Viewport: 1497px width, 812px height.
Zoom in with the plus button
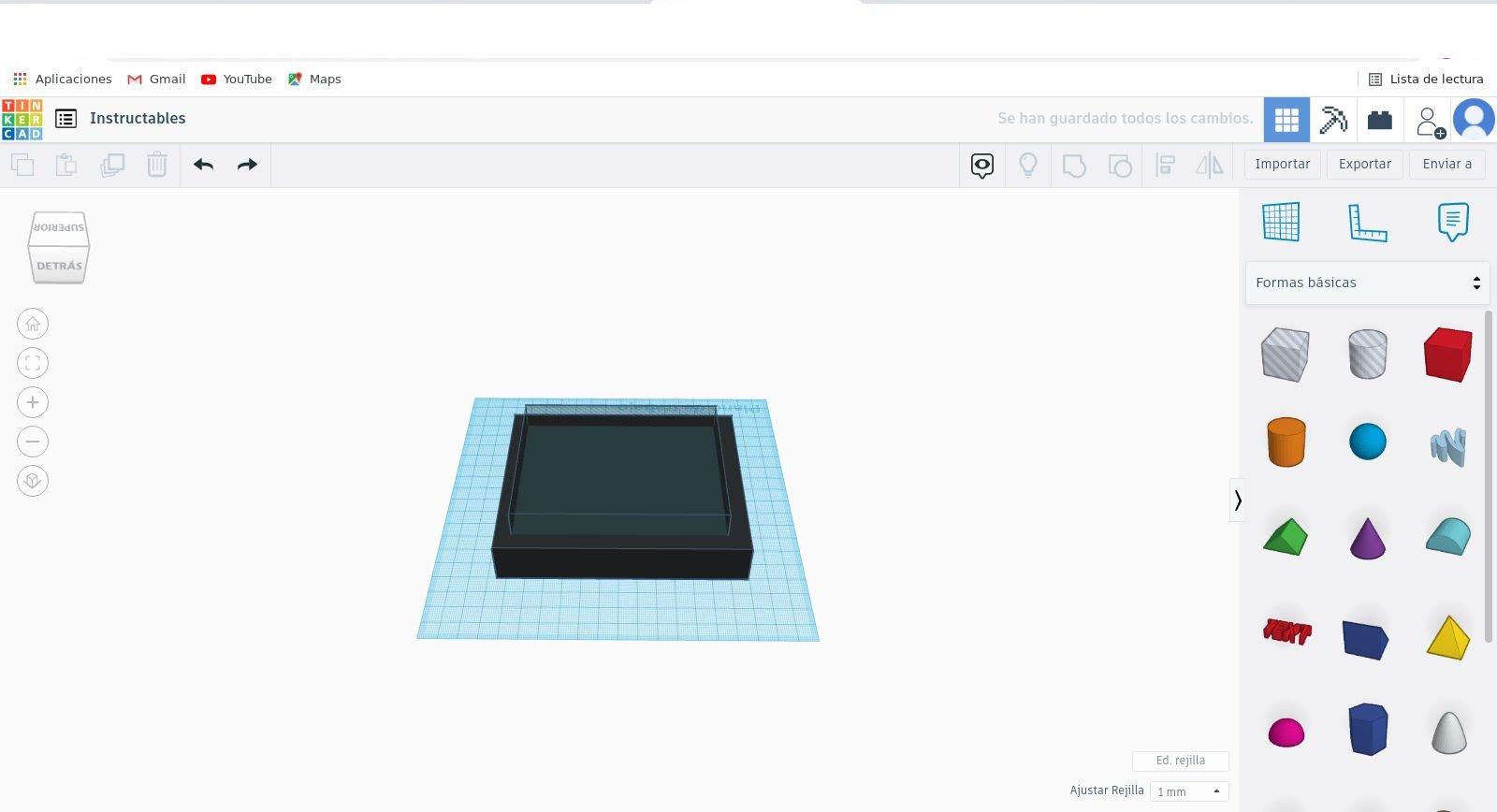pyautogui.click(x=33, y=402)
